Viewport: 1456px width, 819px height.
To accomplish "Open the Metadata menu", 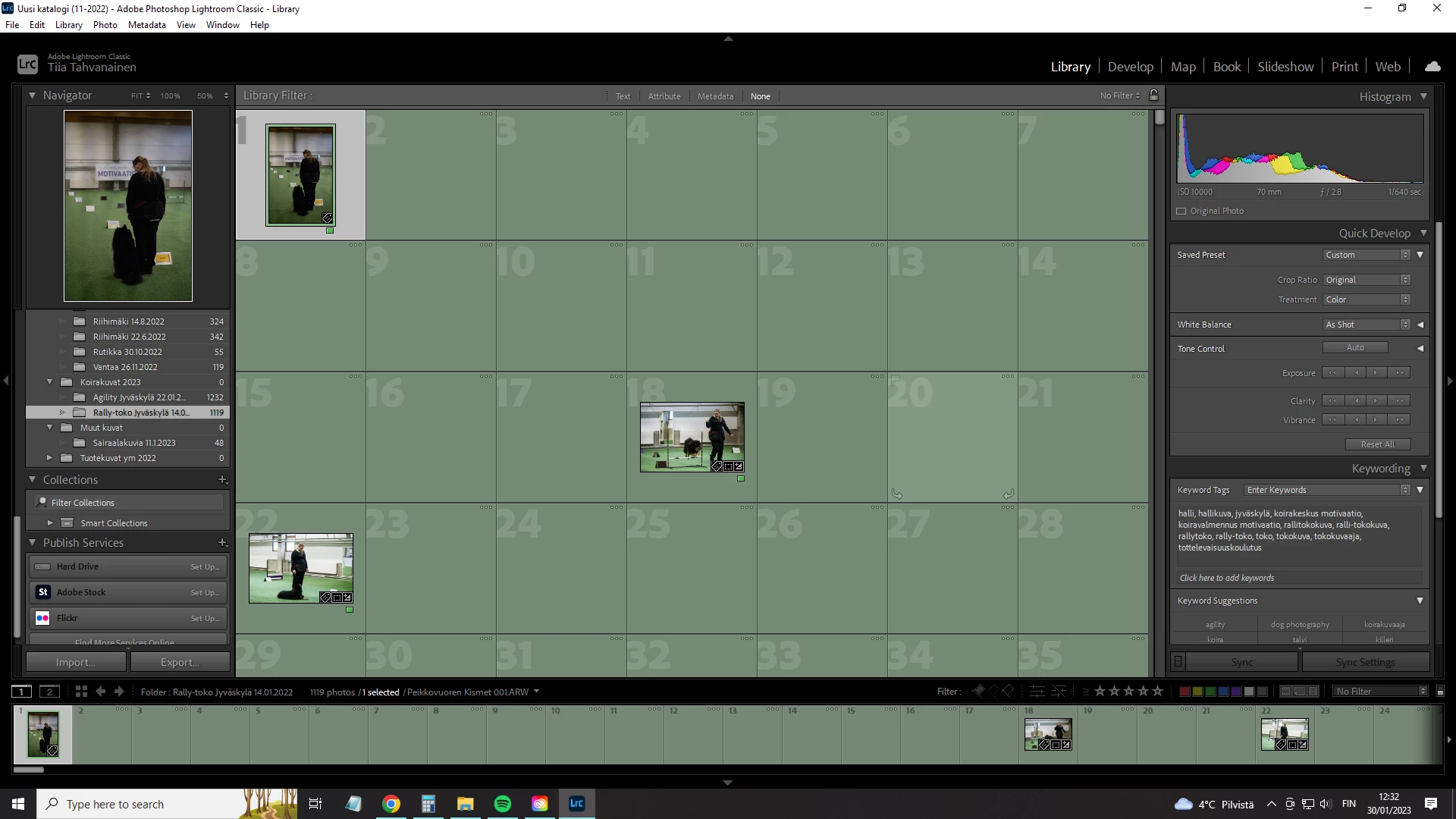I will coord(146,25).
